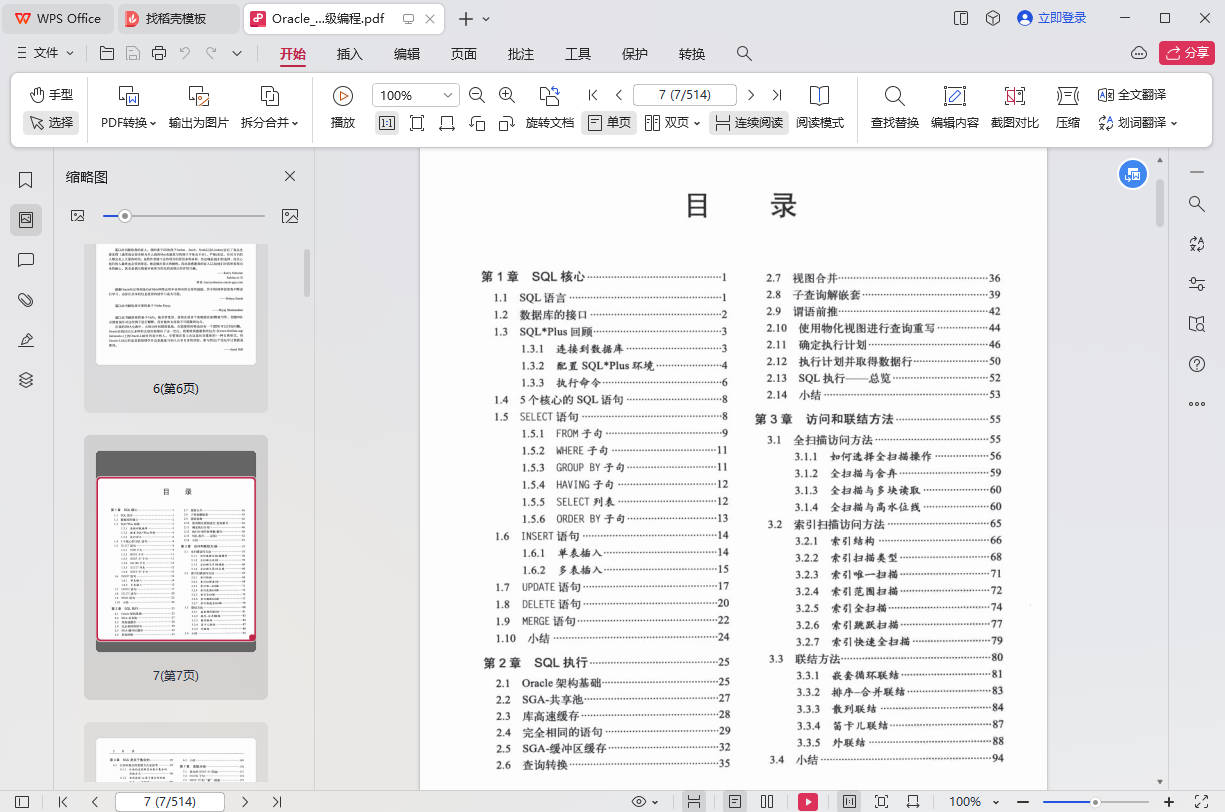This screenshot has height=812, width=1225.
Task: Open the Split and Merge dropdown
Action: click(x=270, y=123)
